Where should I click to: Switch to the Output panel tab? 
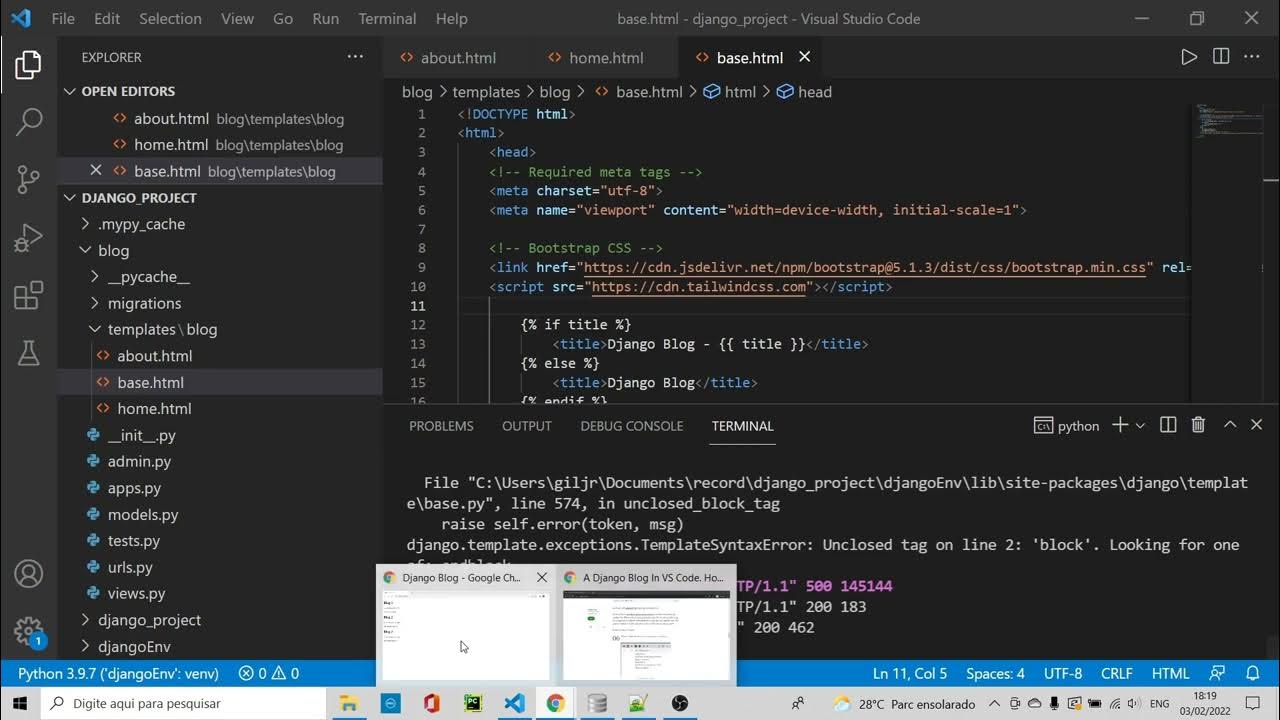click(x=527, y=425)
